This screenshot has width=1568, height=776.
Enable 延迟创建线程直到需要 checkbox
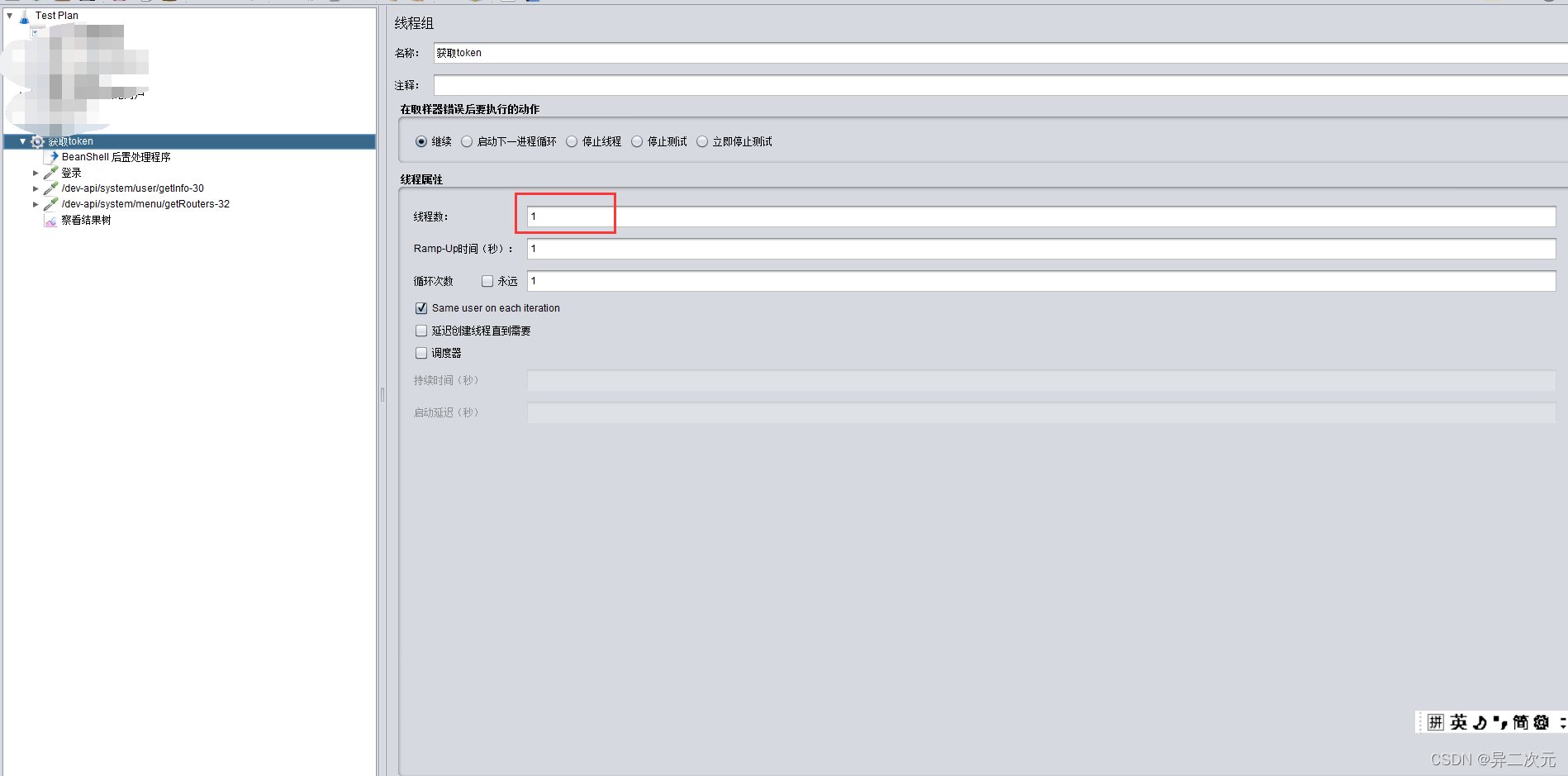(421, 331)
